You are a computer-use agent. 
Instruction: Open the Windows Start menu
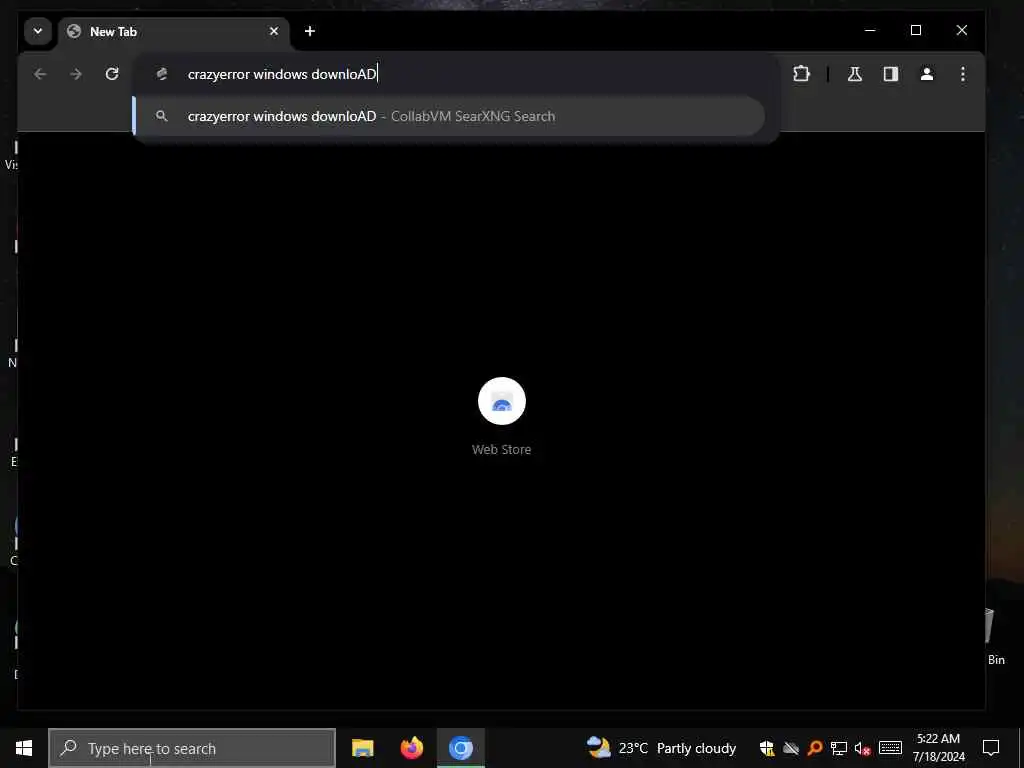click(24, 748)
